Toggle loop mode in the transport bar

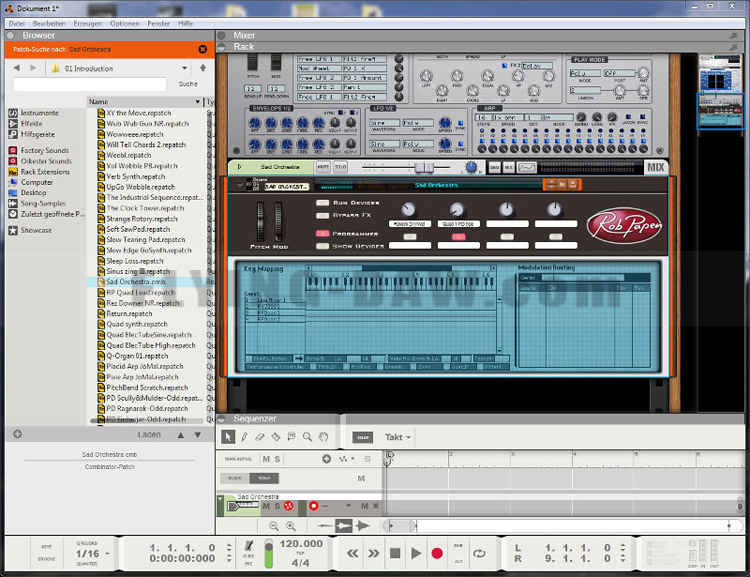(479, 553)
